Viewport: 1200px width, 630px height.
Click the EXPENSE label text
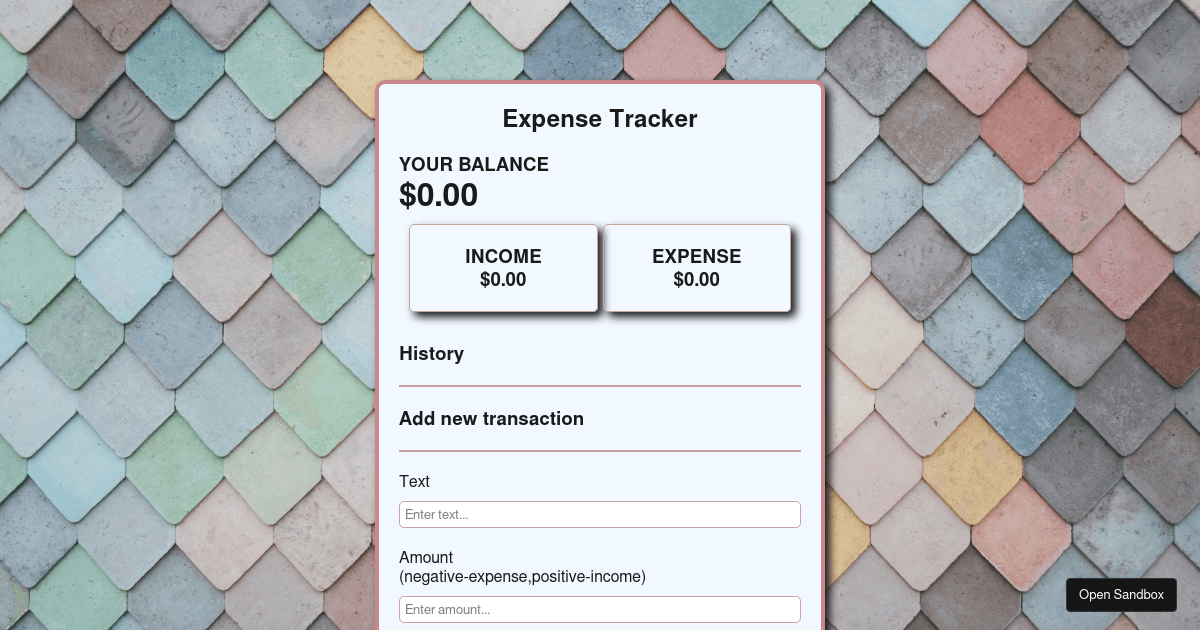pos(697,256)
